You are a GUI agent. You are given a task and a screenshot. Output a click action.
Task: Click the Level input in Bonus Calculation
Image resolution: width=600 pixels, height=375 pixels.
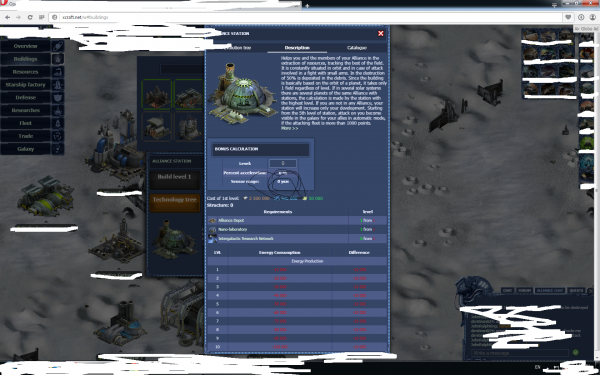click(x=283, y=163)
